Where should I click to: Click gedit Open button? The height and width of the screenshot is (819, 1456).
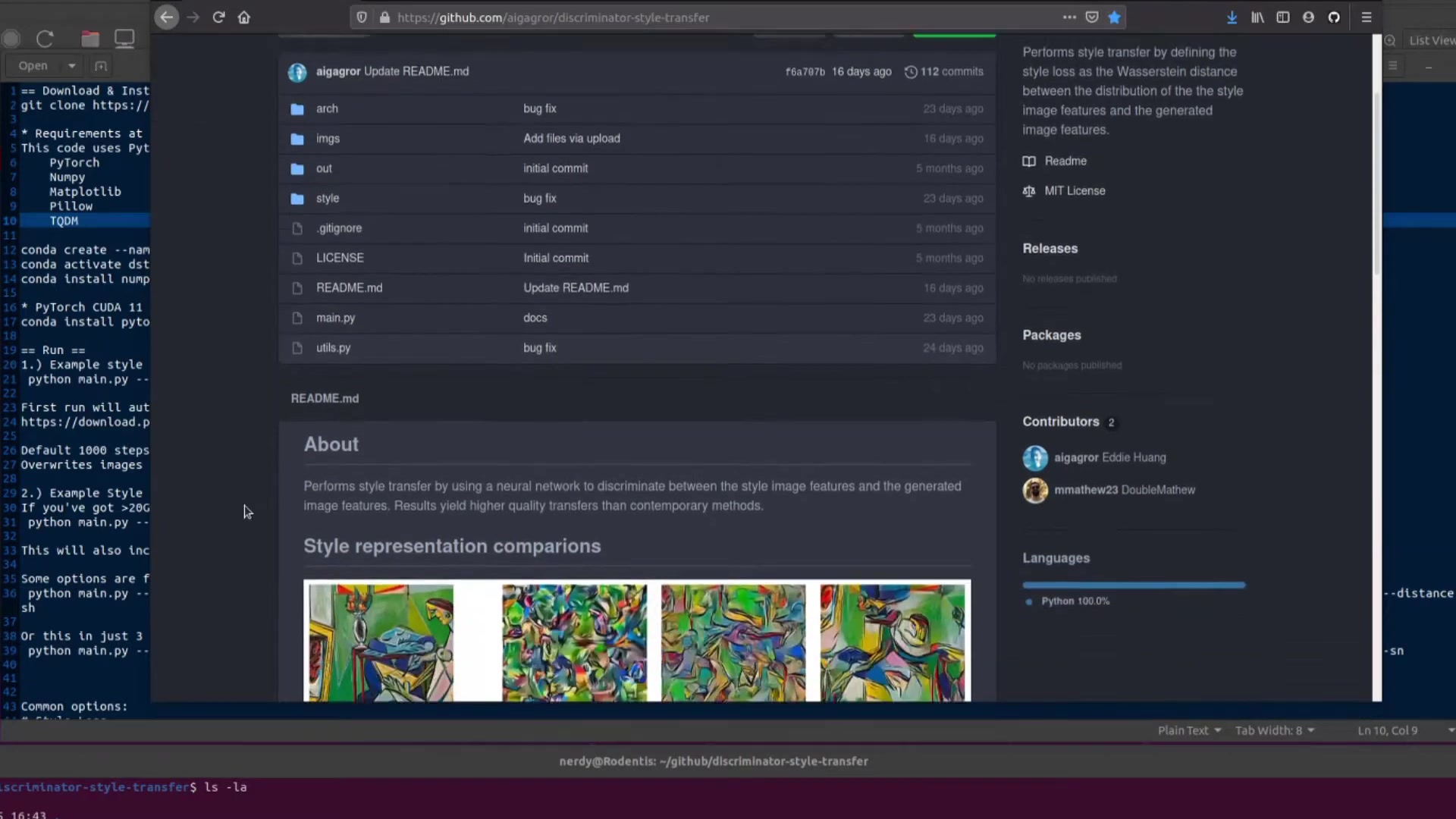click(33, 66)
